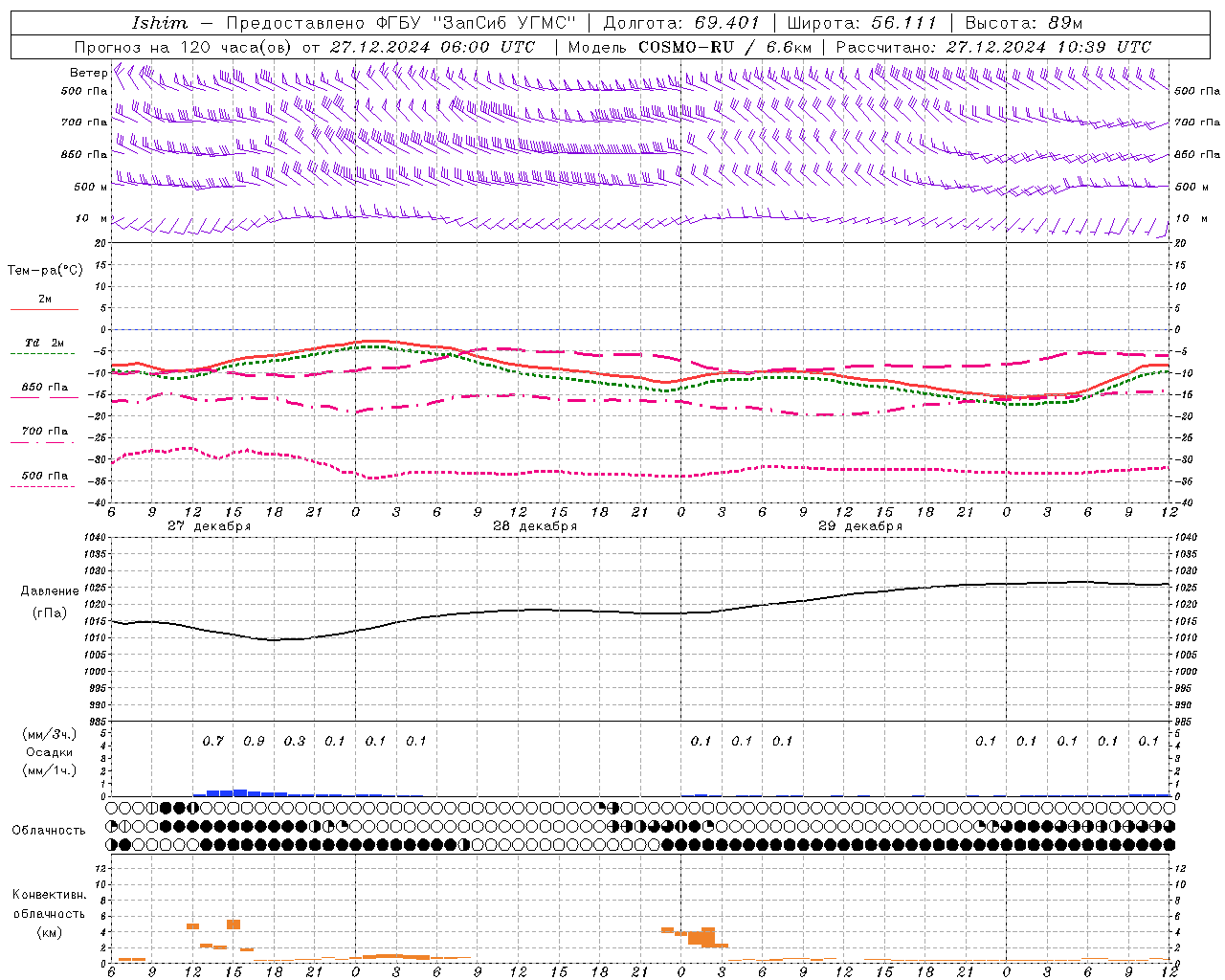Click the 0.9 precipitation amount value
1225x980 pixels.
254,741
